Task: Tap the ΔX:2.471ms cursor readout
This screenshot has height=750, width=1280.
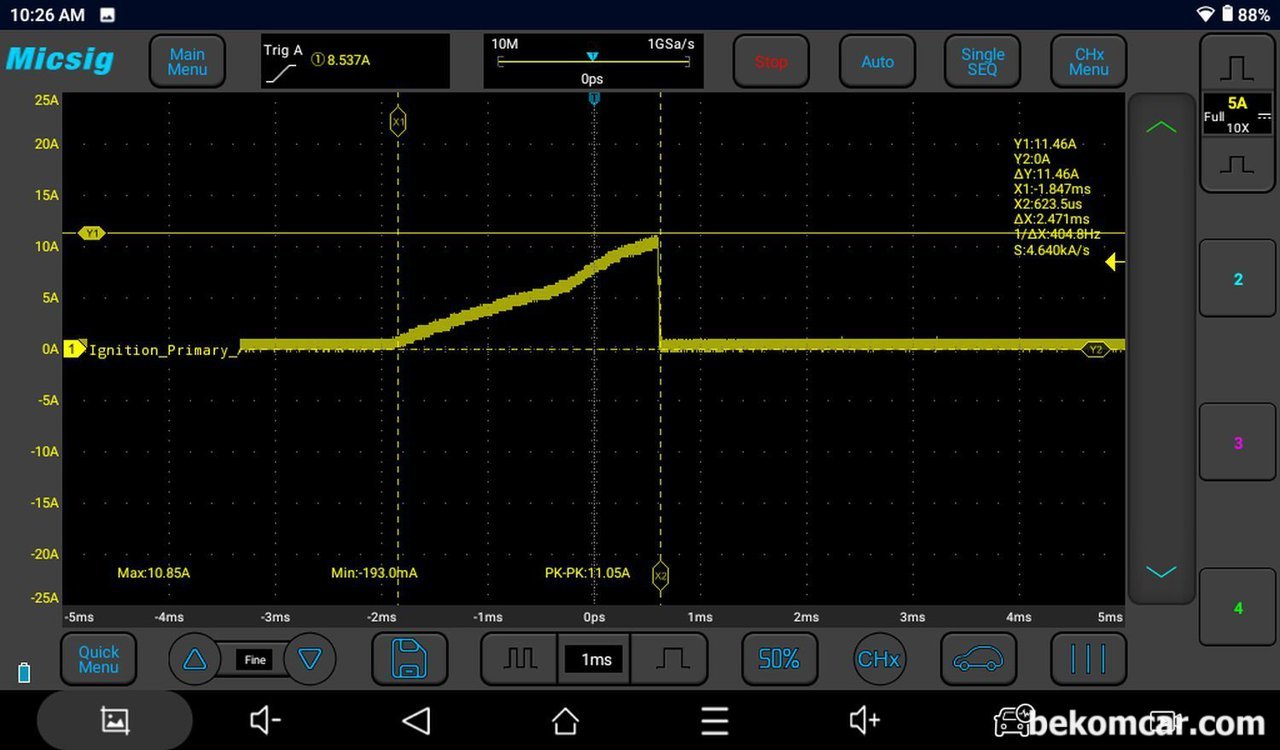Action: pyautogui.click(x=1051, y=219)
